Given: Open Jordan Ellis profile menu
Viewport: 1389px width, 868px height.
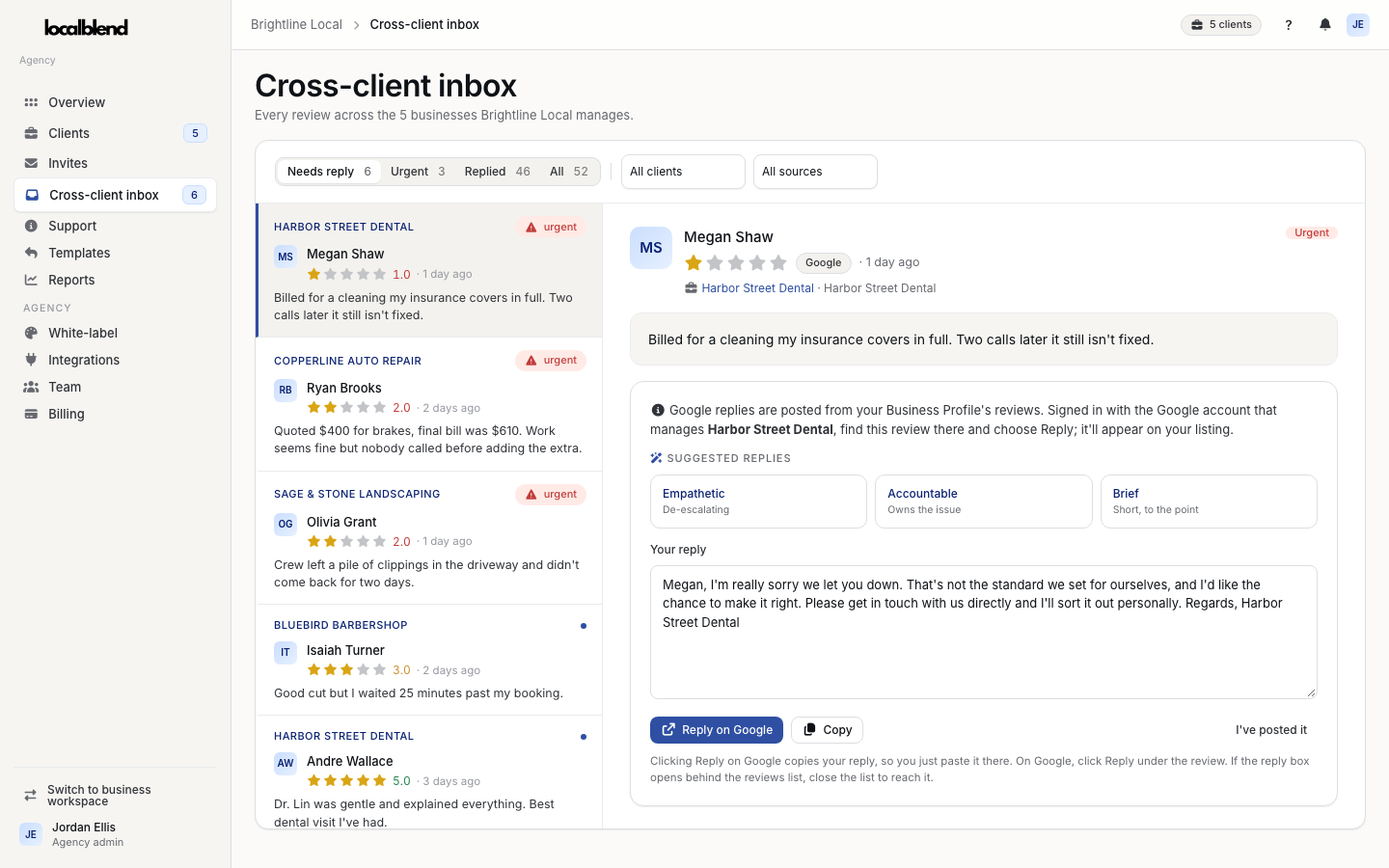Looking at the screenshot, I should tap(115, 834).
